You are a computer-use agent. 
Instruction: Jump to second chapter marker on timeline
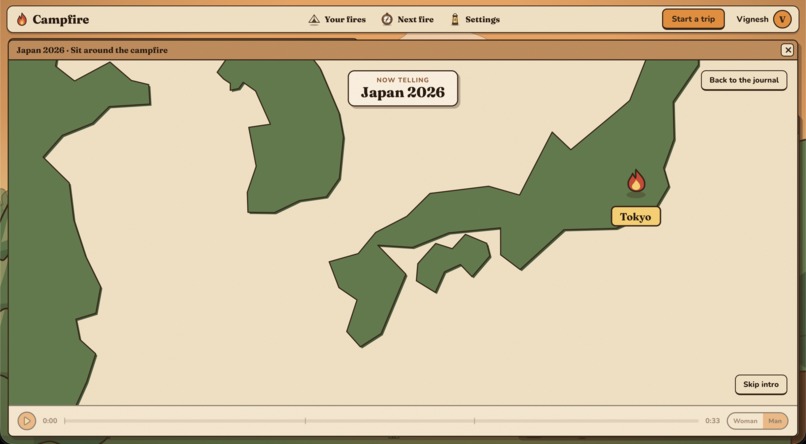coord(474,421)
